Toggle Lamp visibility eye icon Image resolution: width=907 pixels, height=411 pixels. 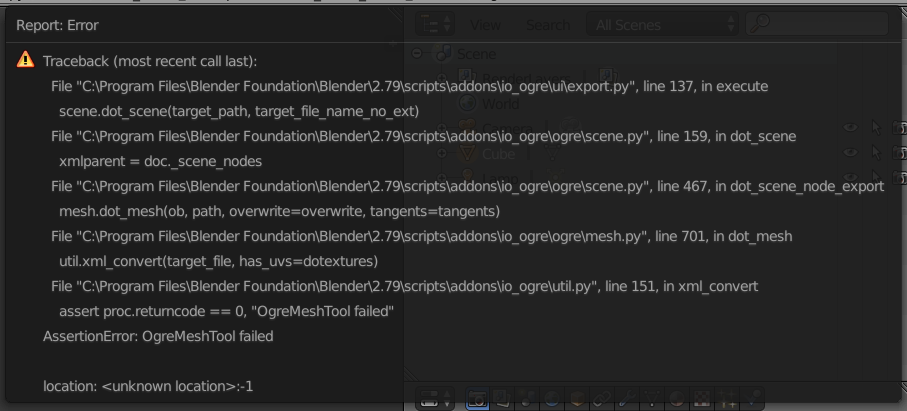850,177
